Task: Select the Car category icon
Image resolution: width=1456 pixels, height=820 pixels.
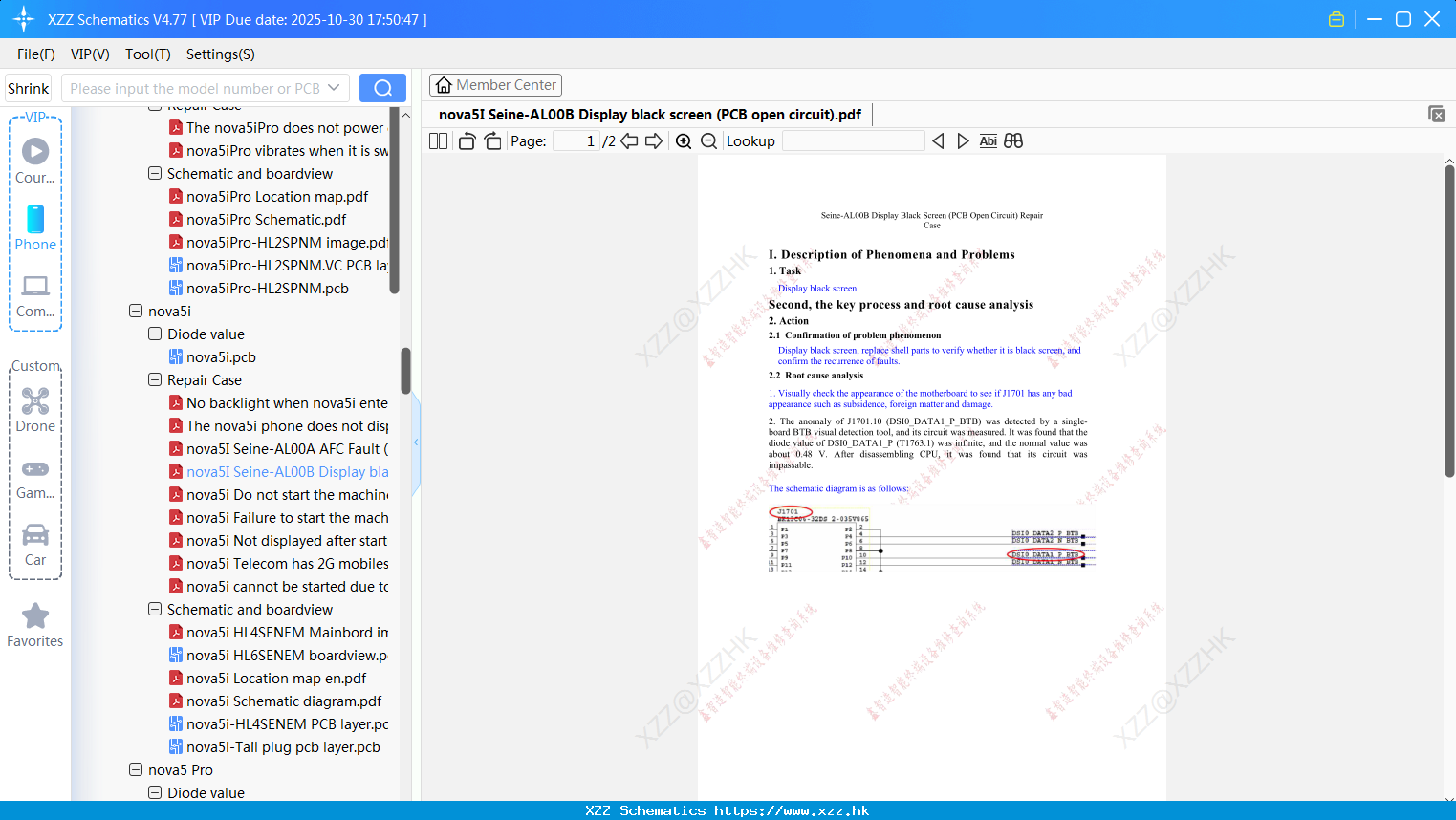Action: coord(35,545)
